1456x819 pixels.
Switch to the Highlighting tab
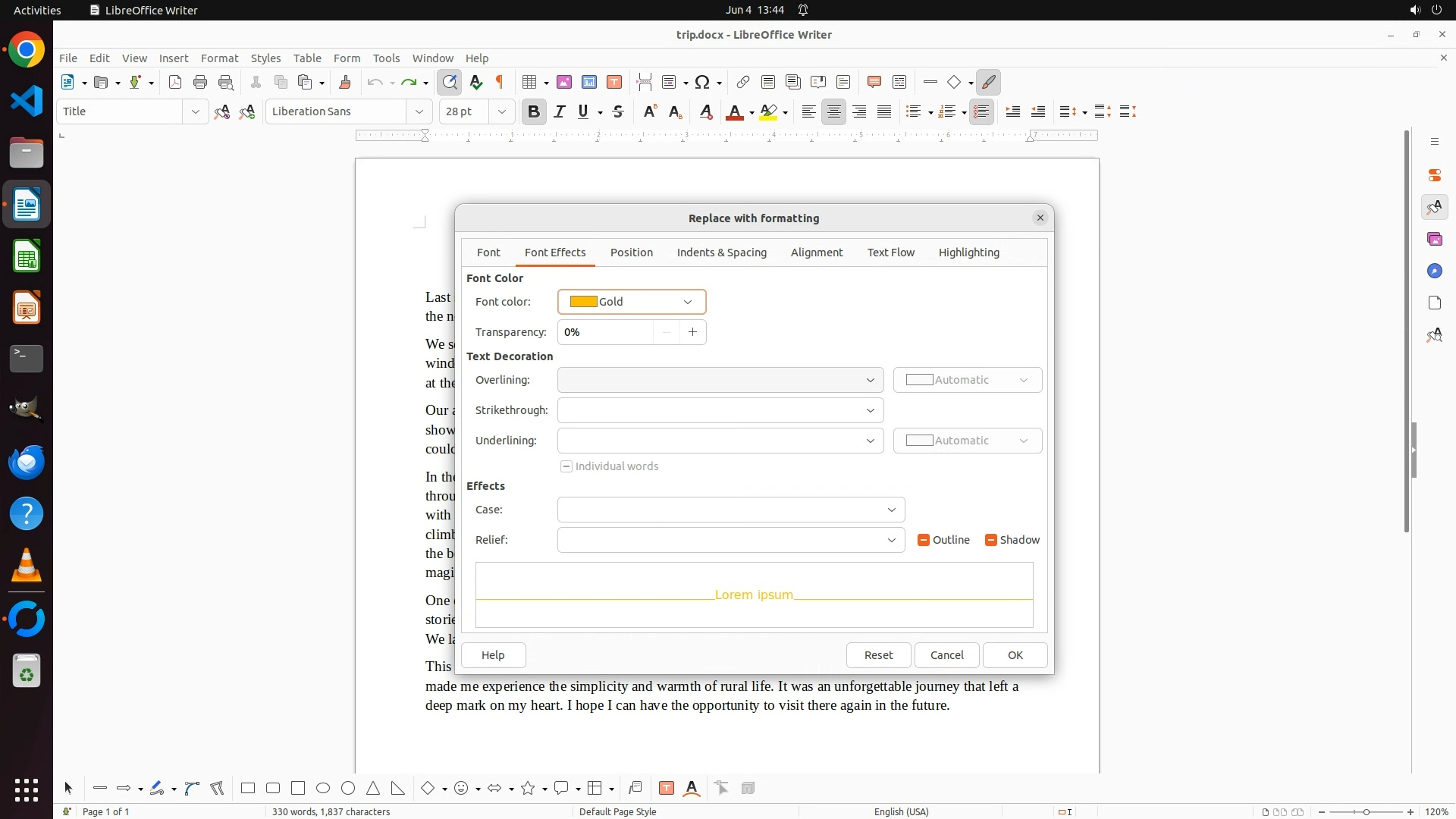pyautogui.click(x=968, y=253)
